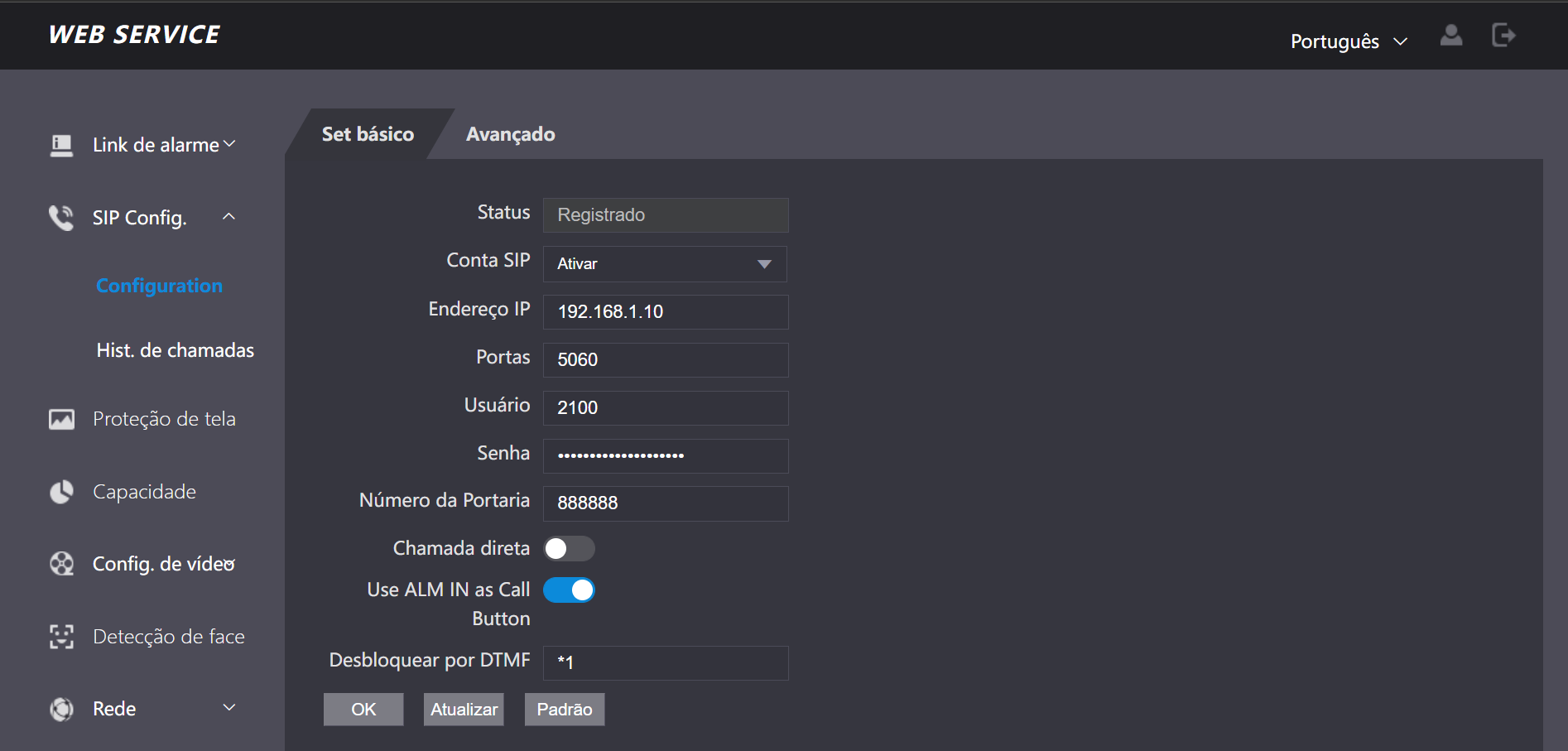Expand the Config. de vídeo chevron
Image resolution: width=1568 pixels, height=751 pixels.
coord(229,564)
